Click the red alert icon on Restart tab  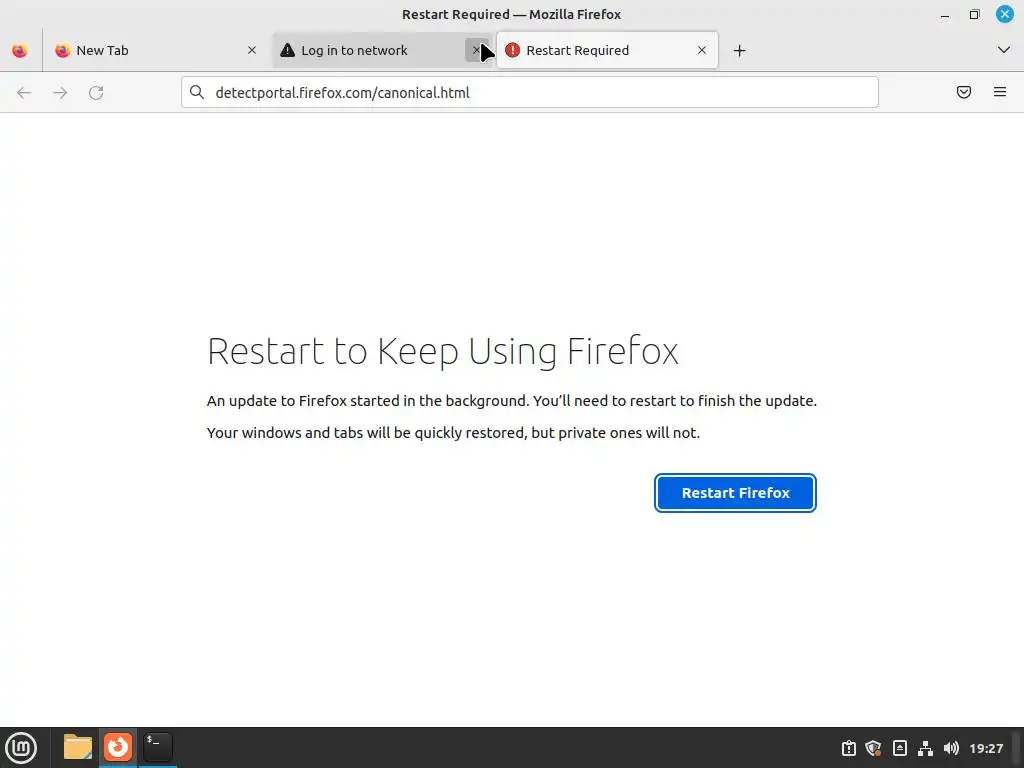pyautogui.click(x=513, y=50)
